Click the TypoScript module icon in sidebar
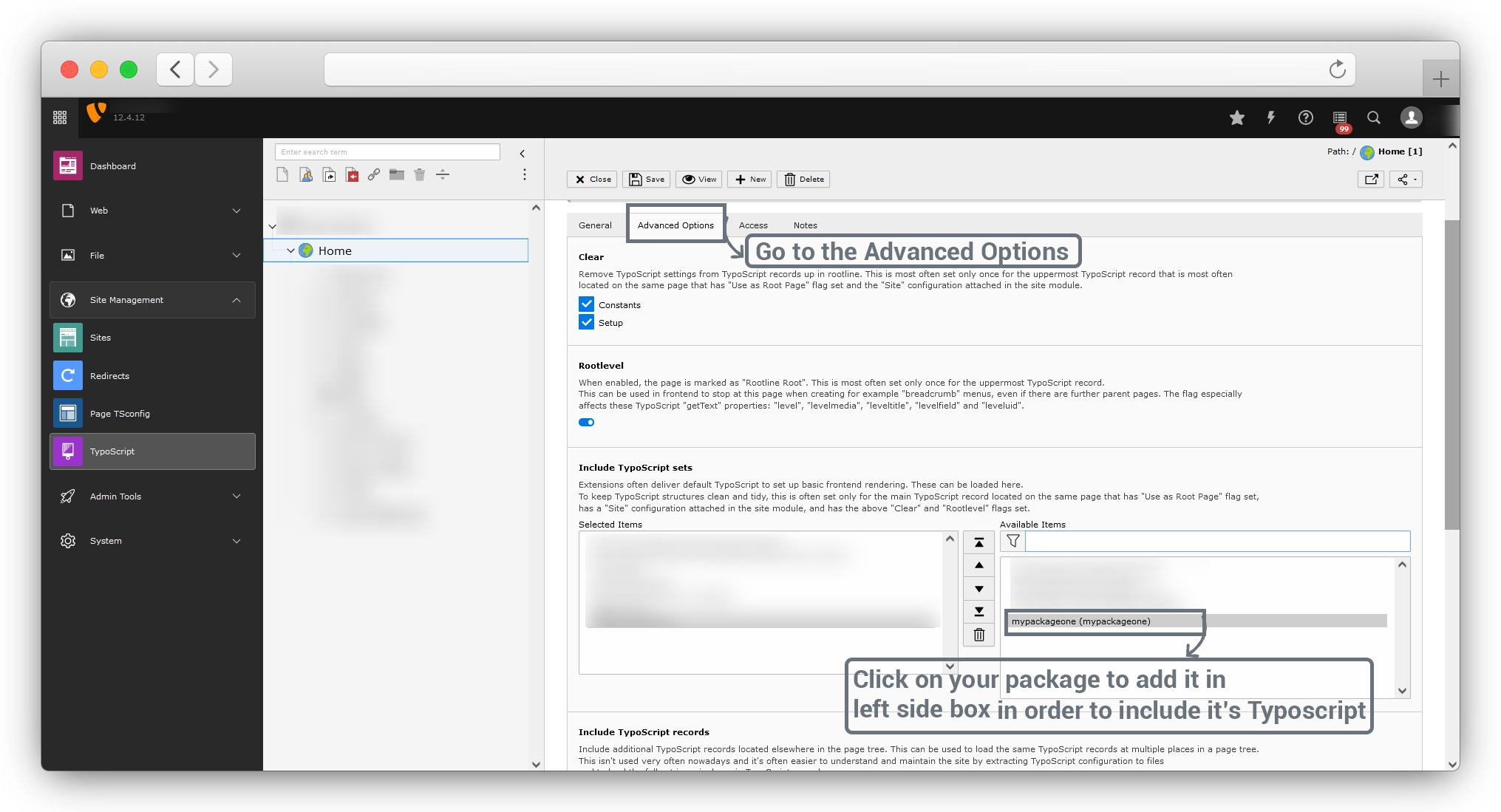1501x812 pixels. point(68,451)
